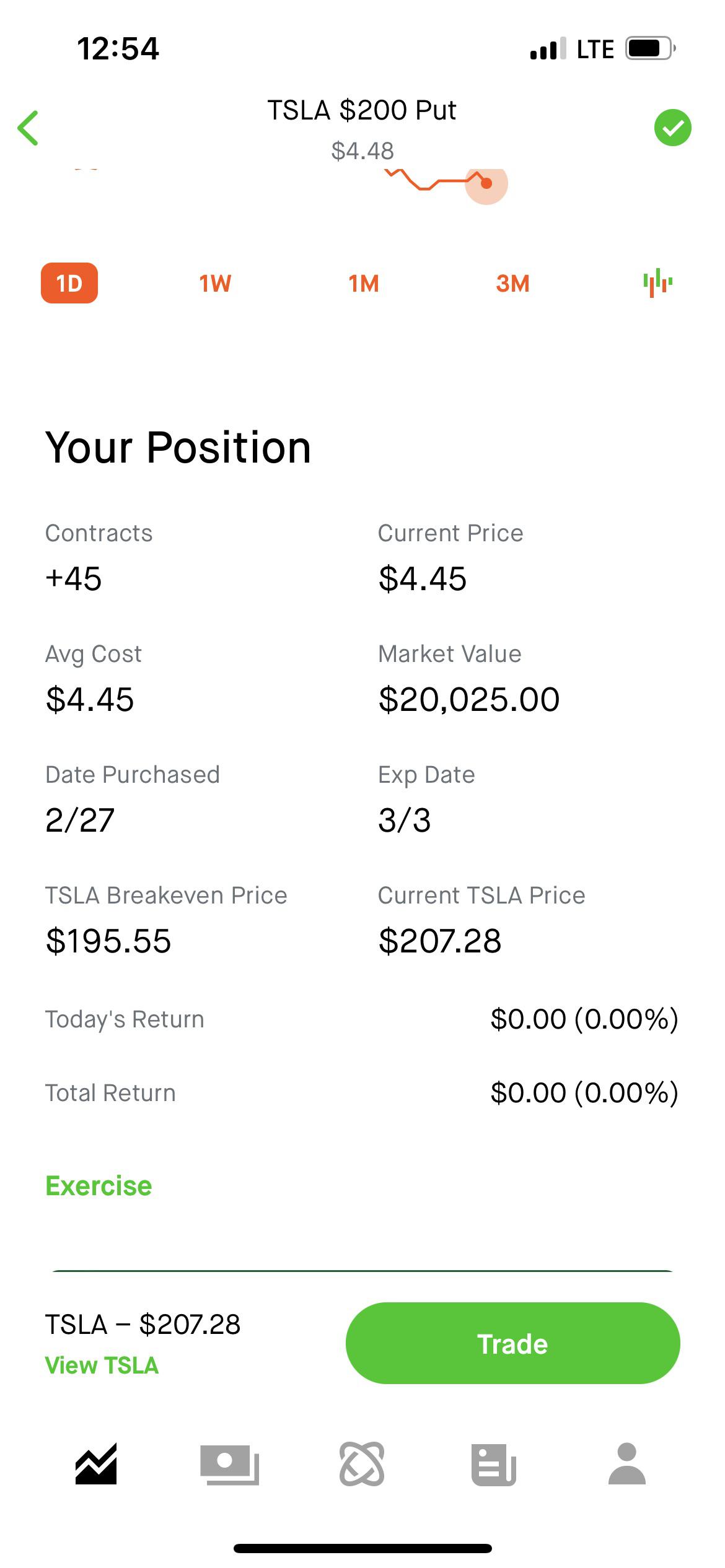Select the 1M chart range
Viewport: 725px width, 1568px height.
pyautogui.click(x=364, y=284)
